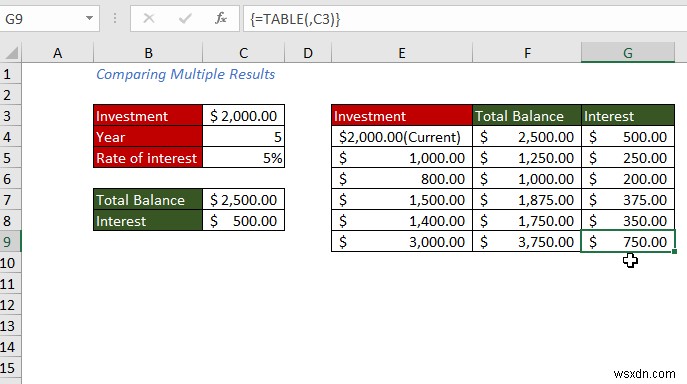Click the Select All corner triangle

point(11,53)
